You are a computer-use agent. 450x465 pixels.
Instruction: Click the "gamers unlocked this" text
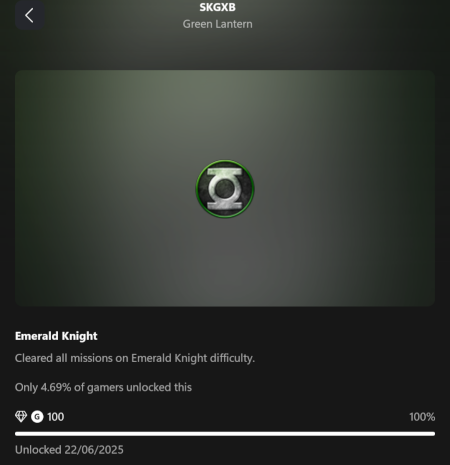pyautogui.click(x=139, y=387)
